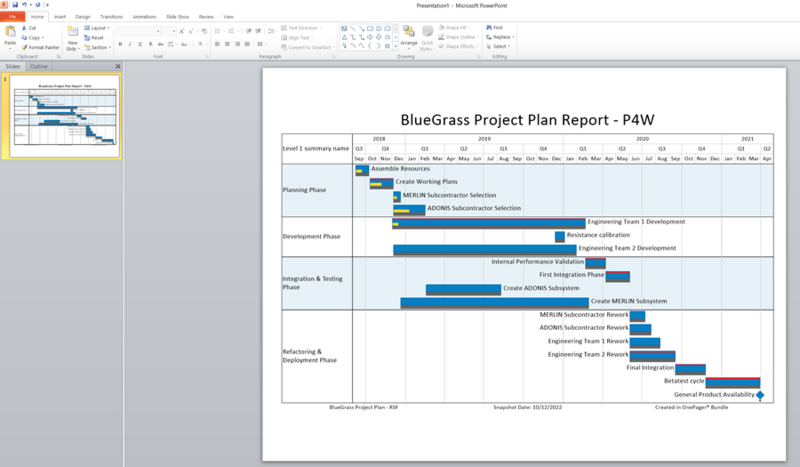This screenshot has height=467, width=800.
Task: Toggle Italic formatting
Action: tap(130, 44)
